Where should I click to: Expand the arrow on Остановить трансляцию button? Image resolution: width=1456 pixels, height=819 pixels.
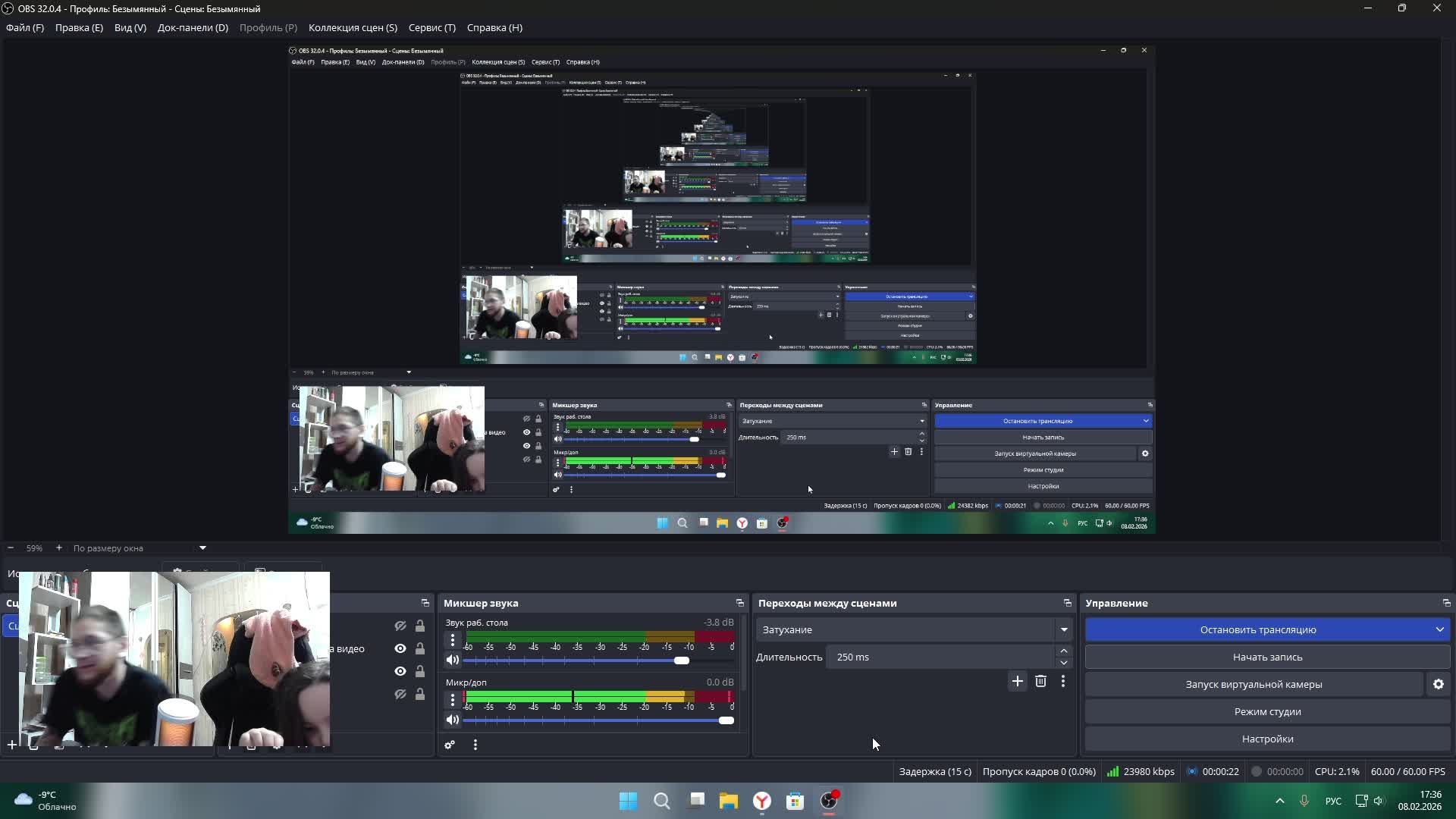(1439, 629)
